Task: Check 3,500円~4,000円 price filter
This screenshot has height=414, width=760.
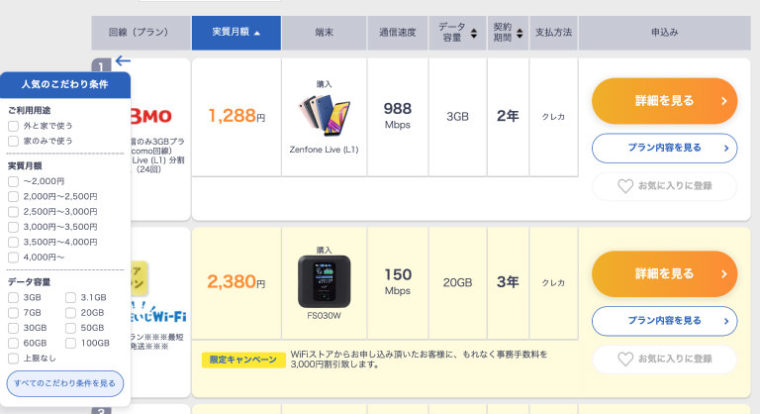Action: click(x=13, y=242)
